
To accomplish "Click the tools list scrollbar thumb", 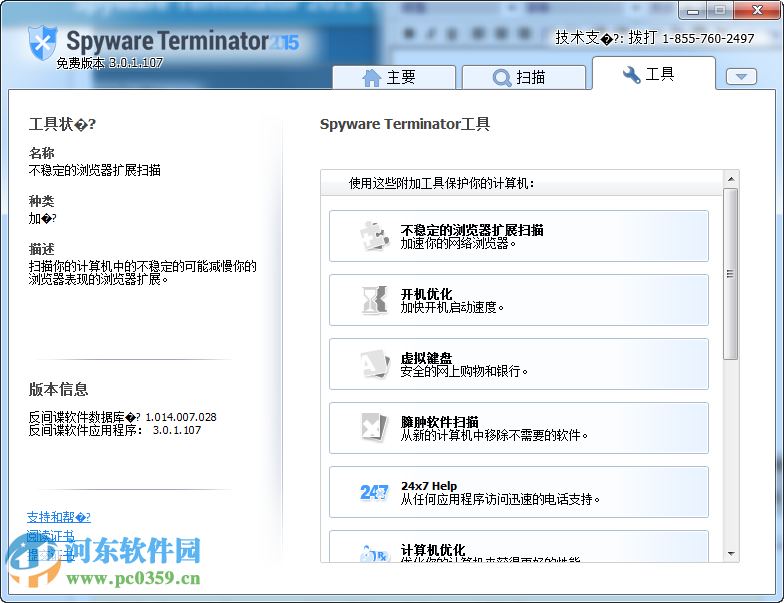I will [730, 274].
